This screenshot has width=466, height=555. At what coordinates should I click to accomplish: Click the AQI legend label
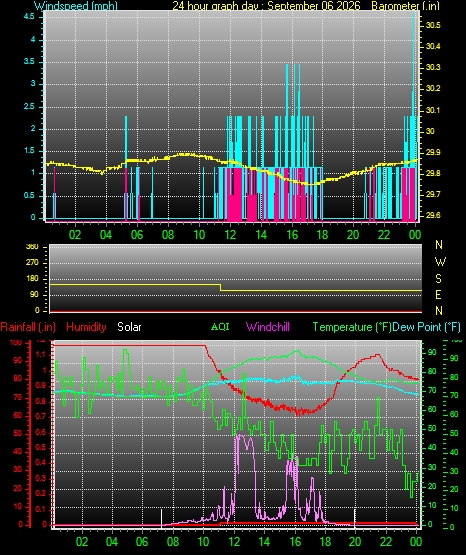(x=220, y=326)
